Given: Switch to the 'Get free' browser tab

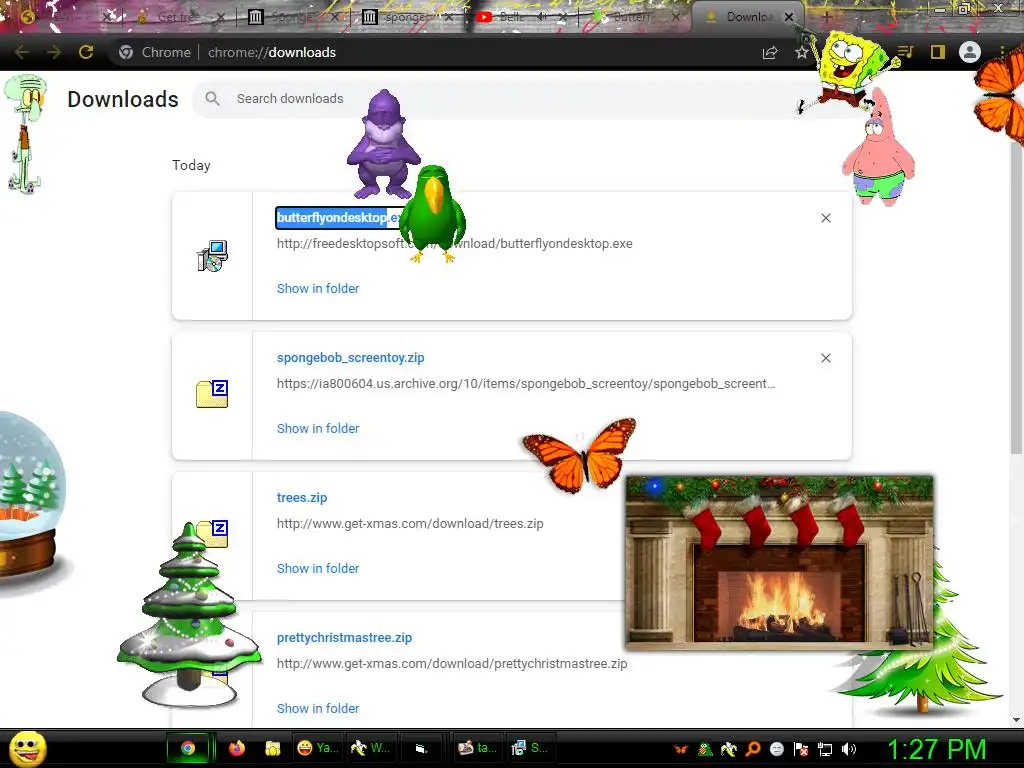Looking at the screenshot, I should pyautogui.click(x=179, y=17).
